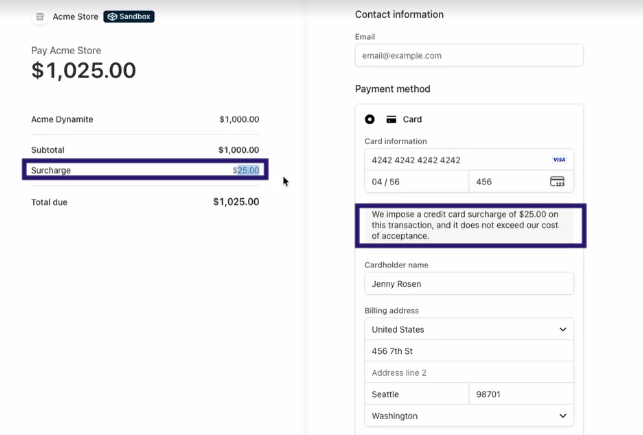Click the Cardholder name label

coord(396,265)
